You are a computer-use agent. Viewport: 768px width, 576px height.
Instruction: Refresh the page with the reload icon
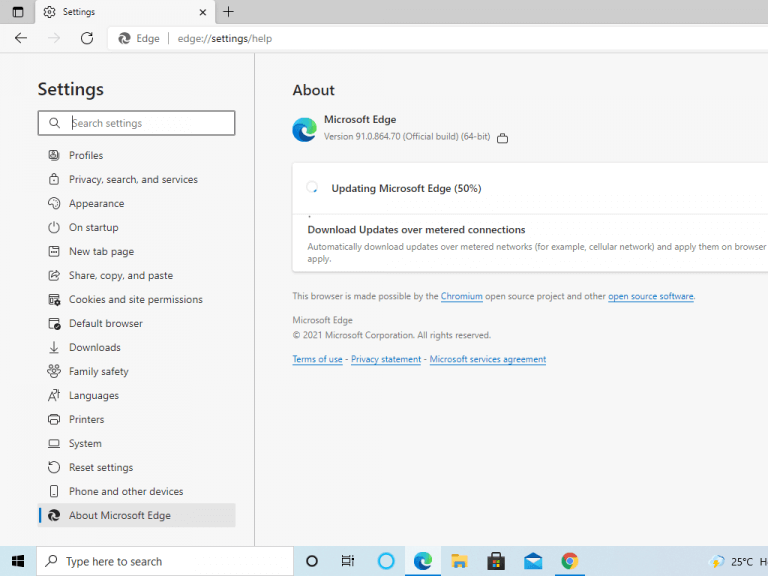point(87,38)
